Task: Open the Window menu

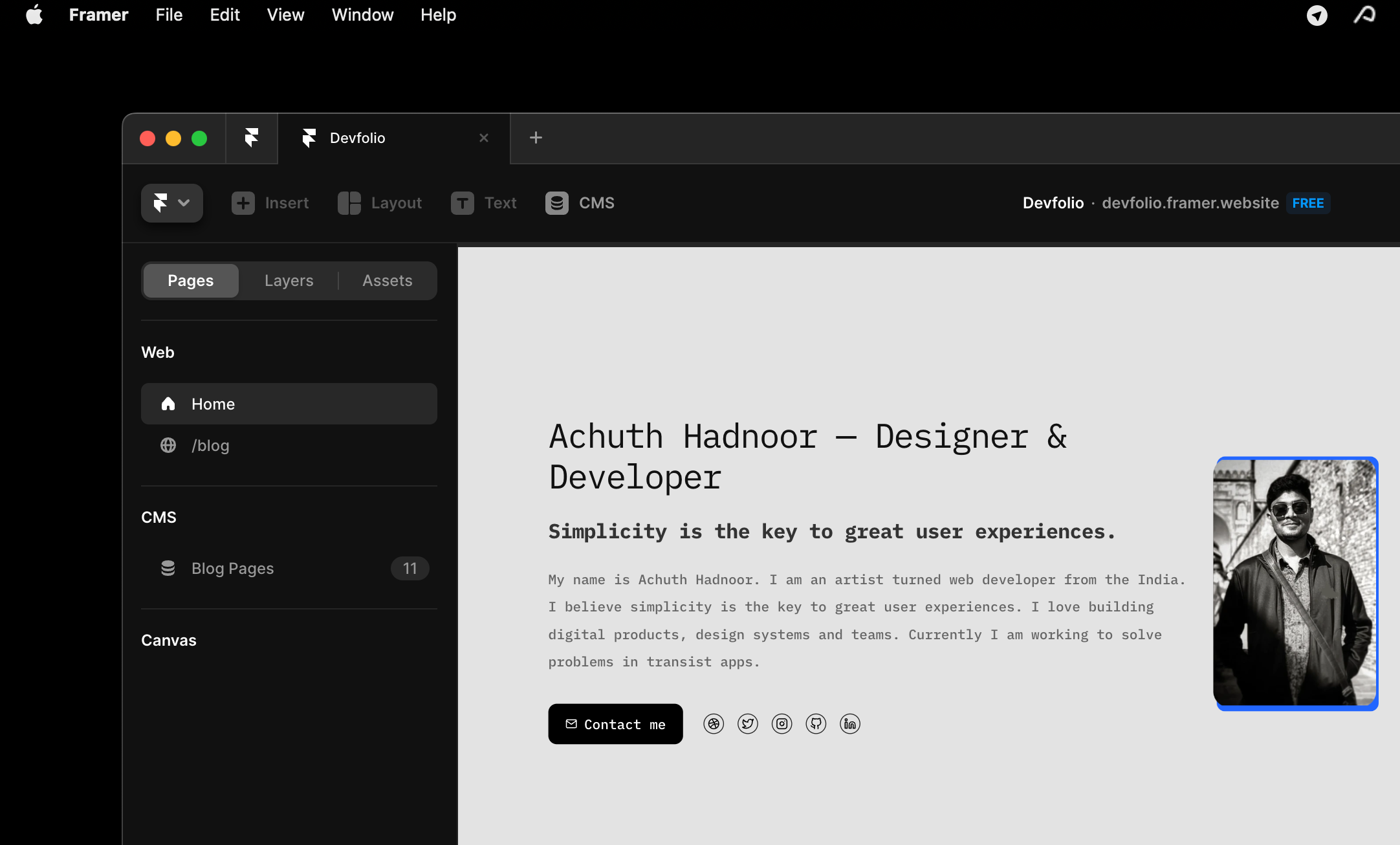Action: (362, 15)
